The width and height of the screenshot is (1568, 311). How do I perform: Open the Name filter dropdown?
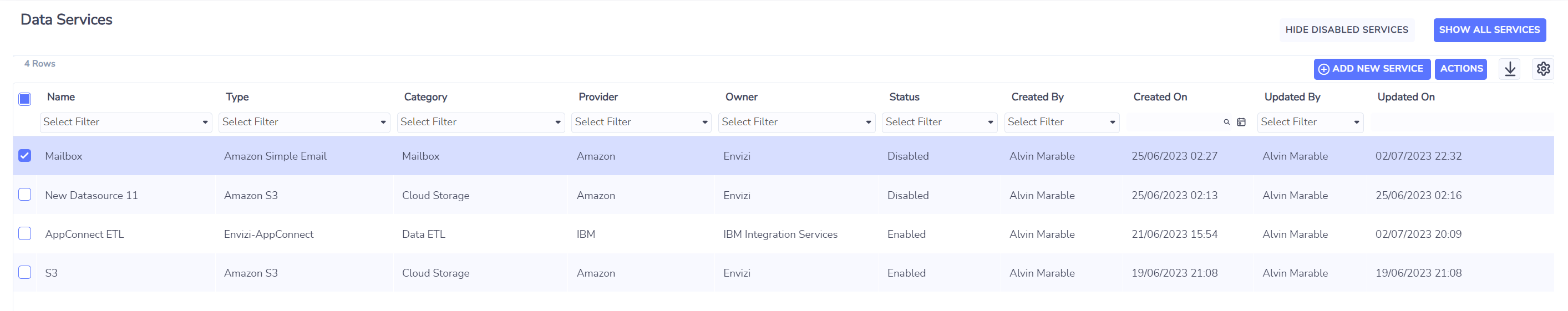click(125, 123)
